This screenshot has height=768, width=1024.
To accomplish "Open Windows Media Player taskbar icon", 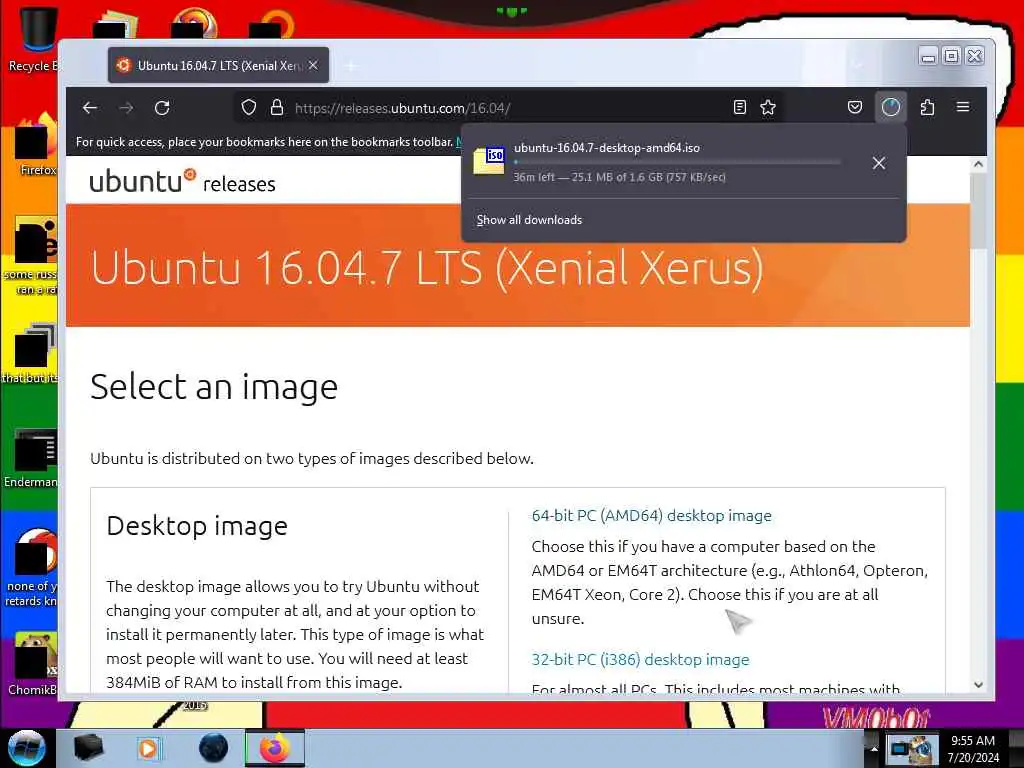I will [148, 748].
